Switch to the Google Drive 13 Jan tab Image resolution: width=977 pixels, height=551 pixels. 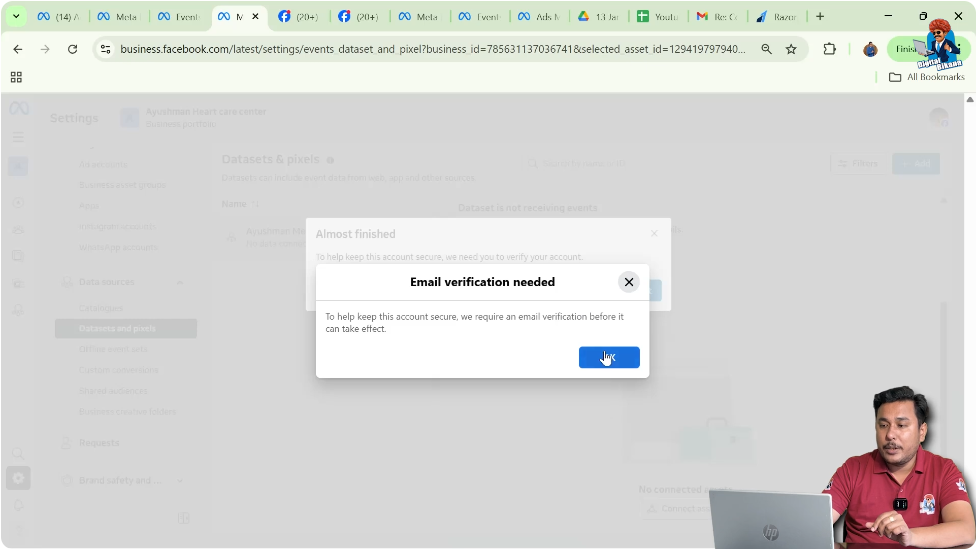pyautogui.click(x=599, y=17)
